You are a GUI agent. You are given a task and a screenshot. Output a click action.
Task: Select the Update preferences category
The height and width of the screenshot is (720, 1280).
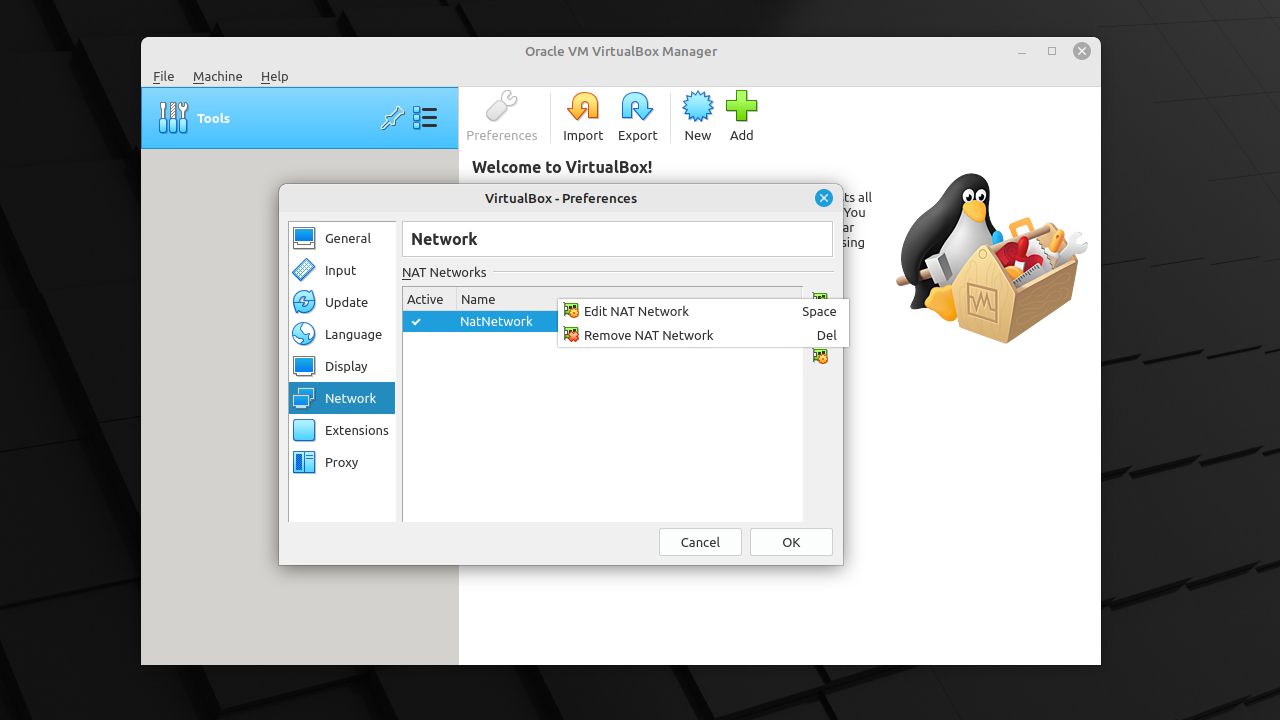[342, 302]
